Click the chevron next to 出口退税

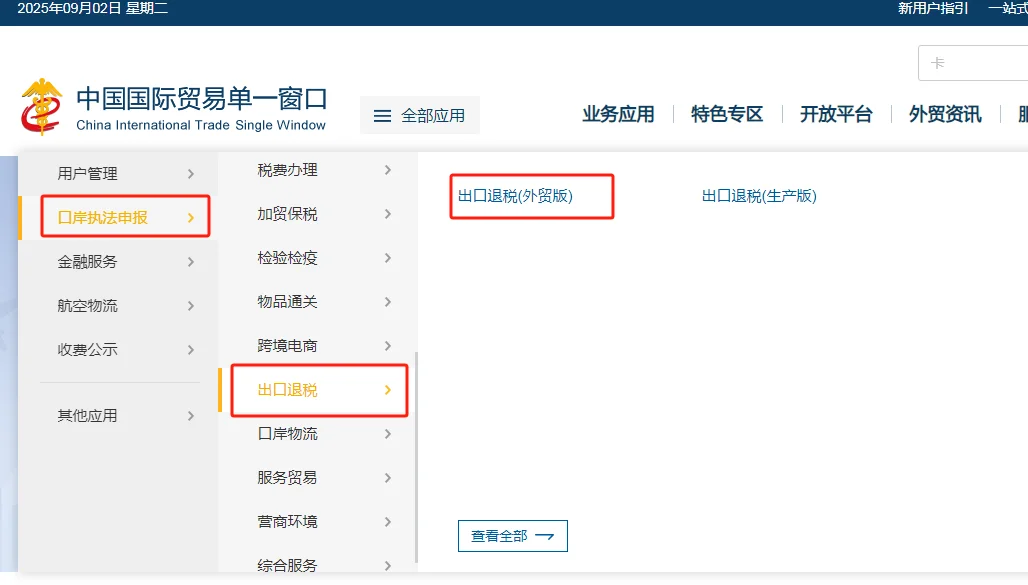[x=388, y=390]
